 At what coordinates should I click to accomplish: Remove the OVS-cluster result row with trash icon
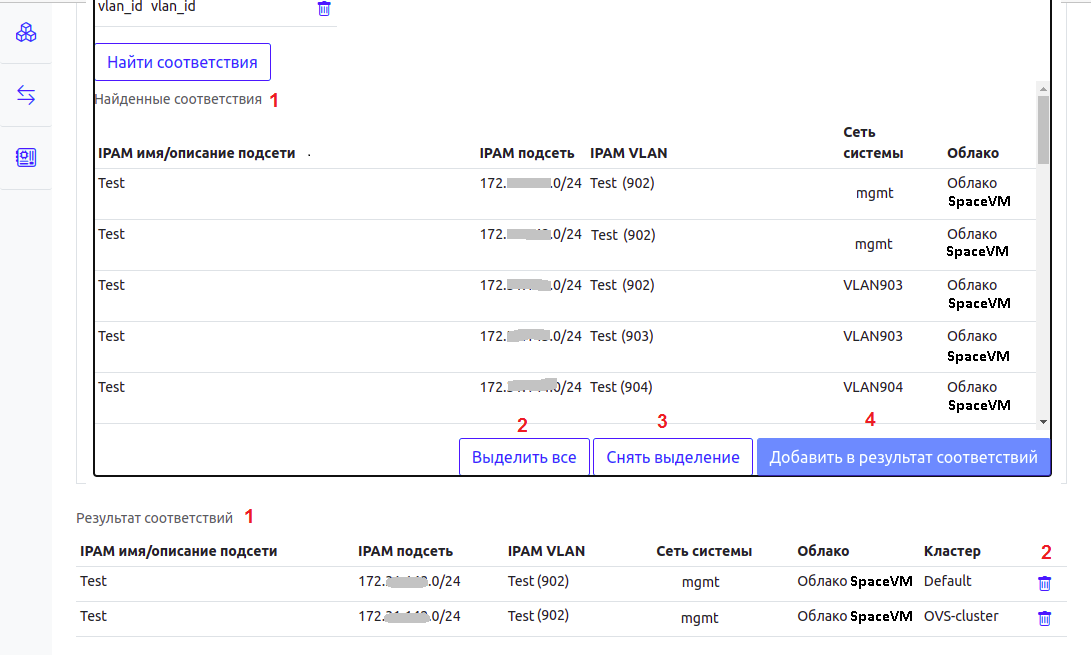tap(1044, 618)
